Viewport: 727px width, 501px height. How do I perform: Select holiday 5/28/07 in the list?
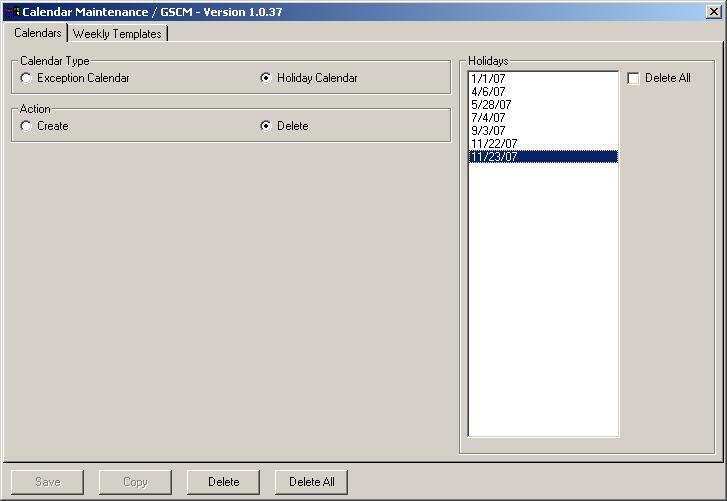pyautogui.click(x=543, y=105)
